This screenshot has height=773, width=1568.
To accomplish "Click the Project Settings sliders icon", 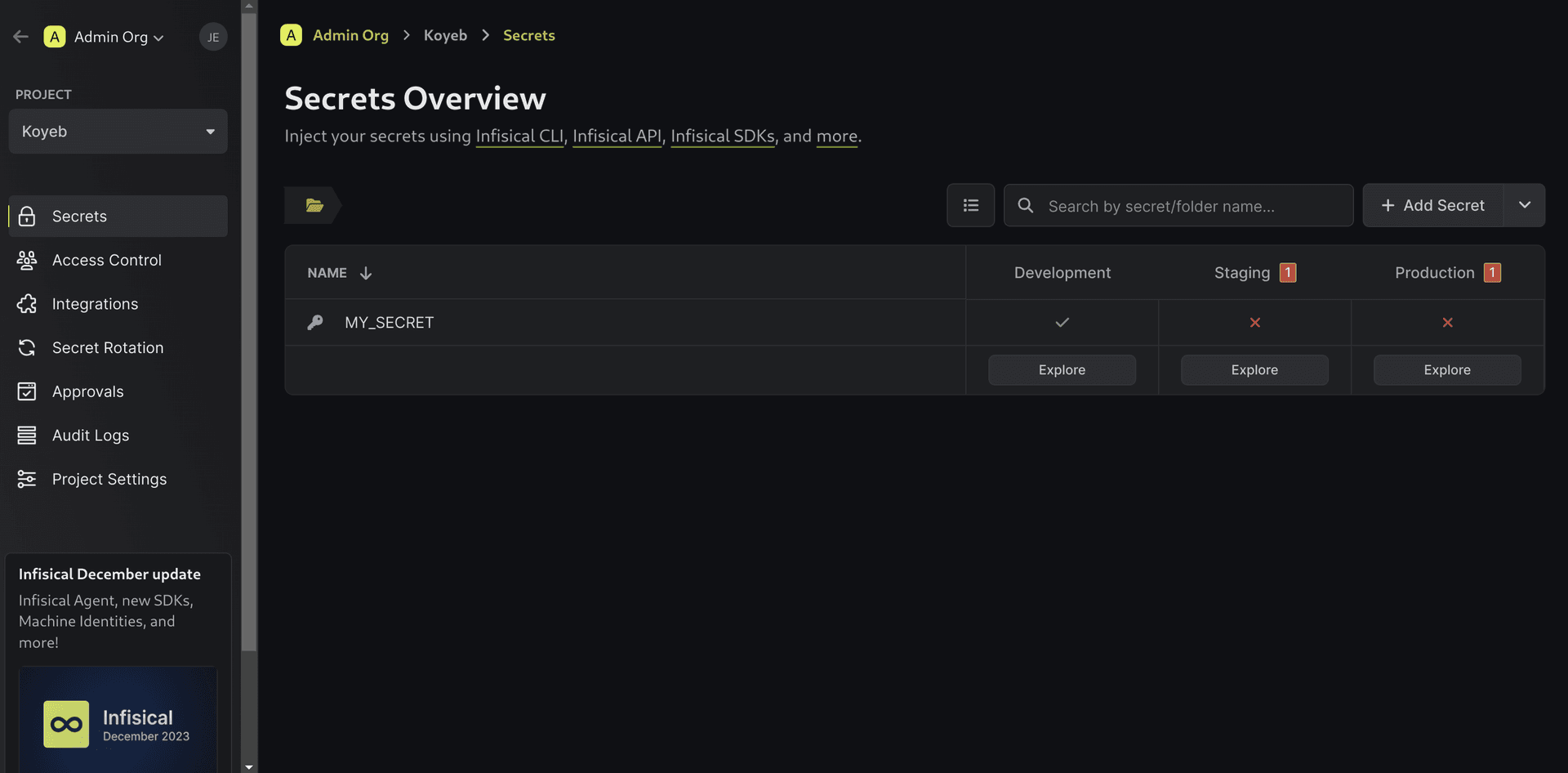I will point(27,479).
